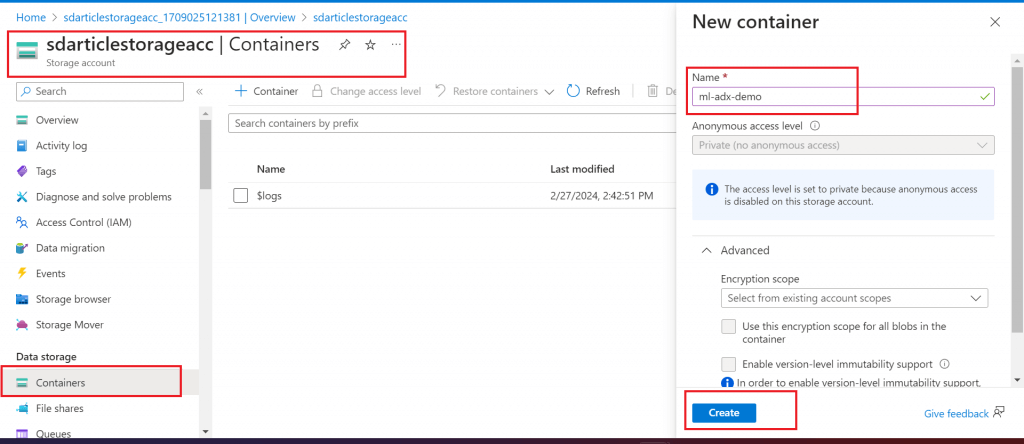Collapse the Advanced section
This screenshot has width=1024, height=444.
(x=707, y=250)
